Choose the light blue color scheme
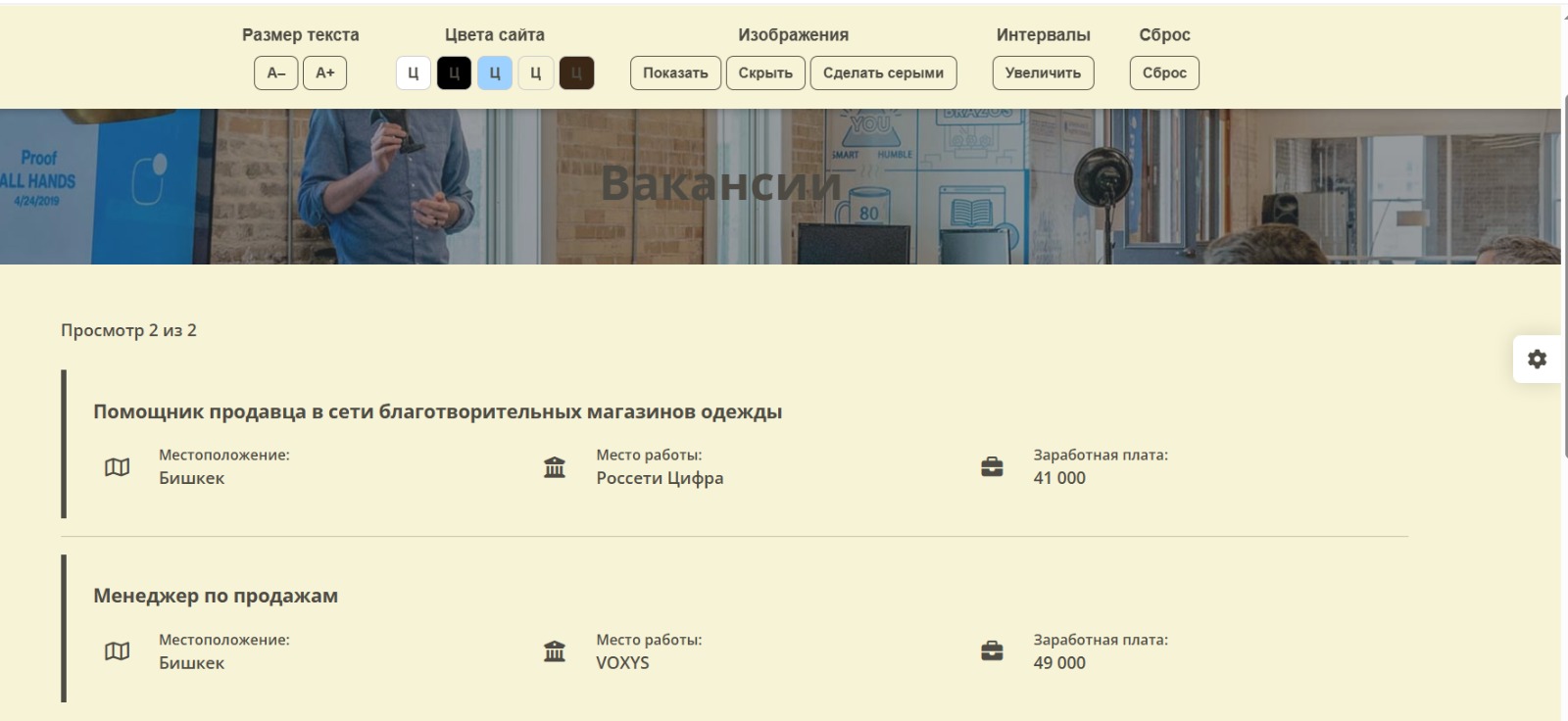This screenshot has width=1568, height=721. coord(495,72)
